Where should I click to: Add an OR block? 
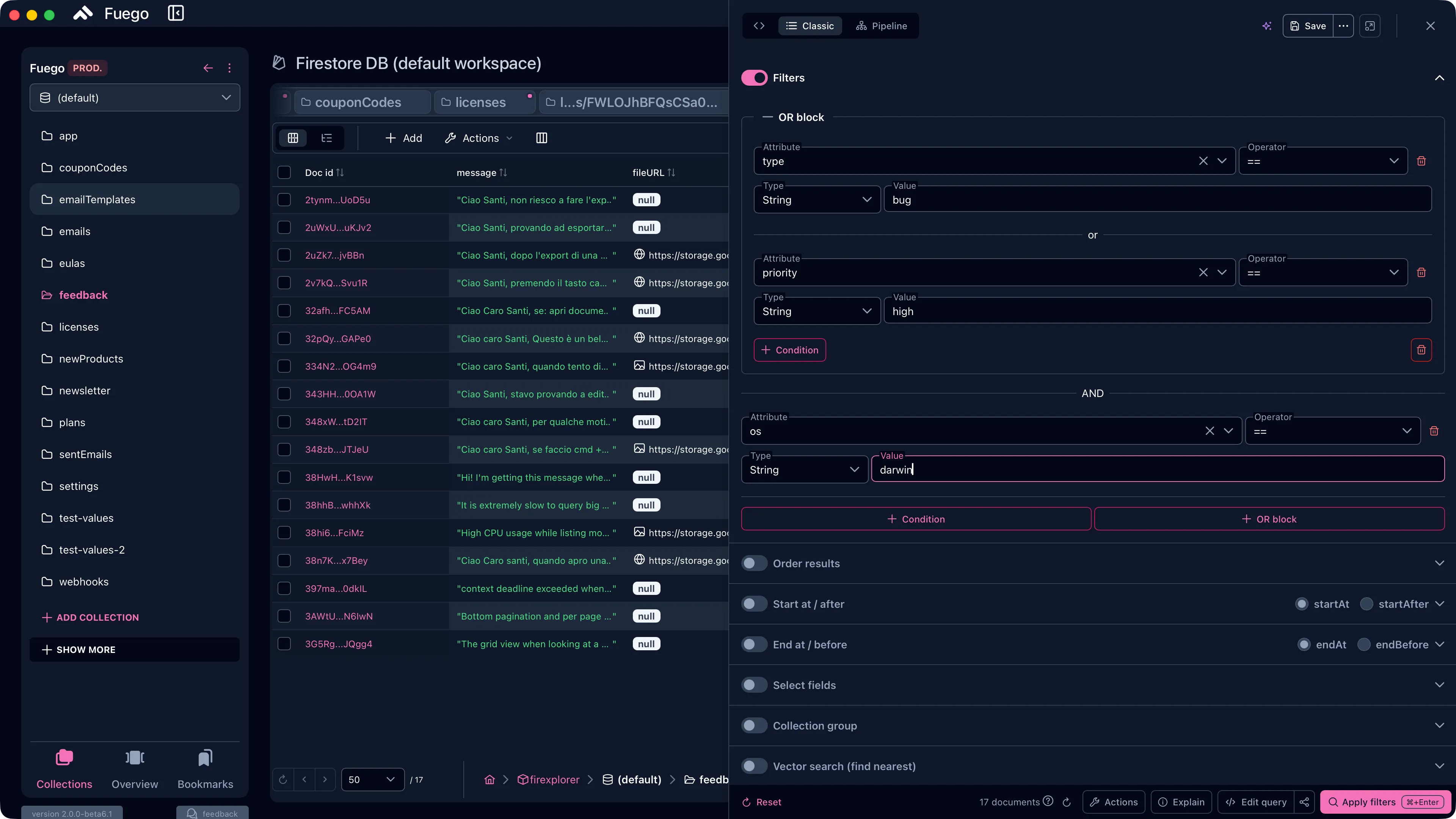point(1269,519)
